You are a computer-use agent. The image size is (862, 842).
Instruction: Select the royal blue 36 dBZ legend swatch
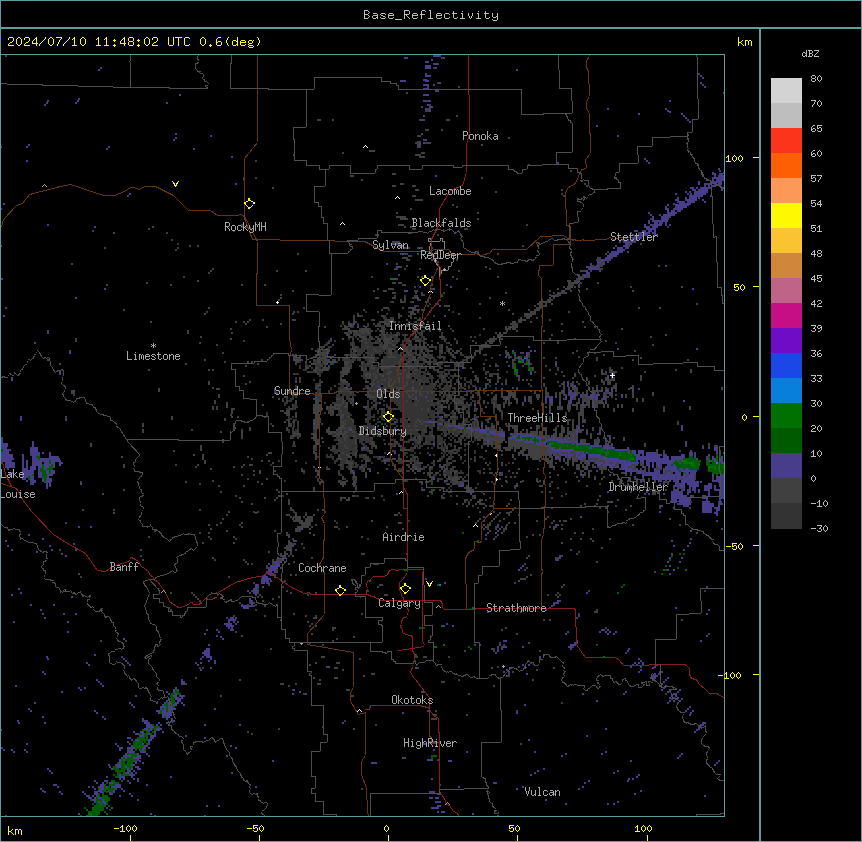coord(786,365)
